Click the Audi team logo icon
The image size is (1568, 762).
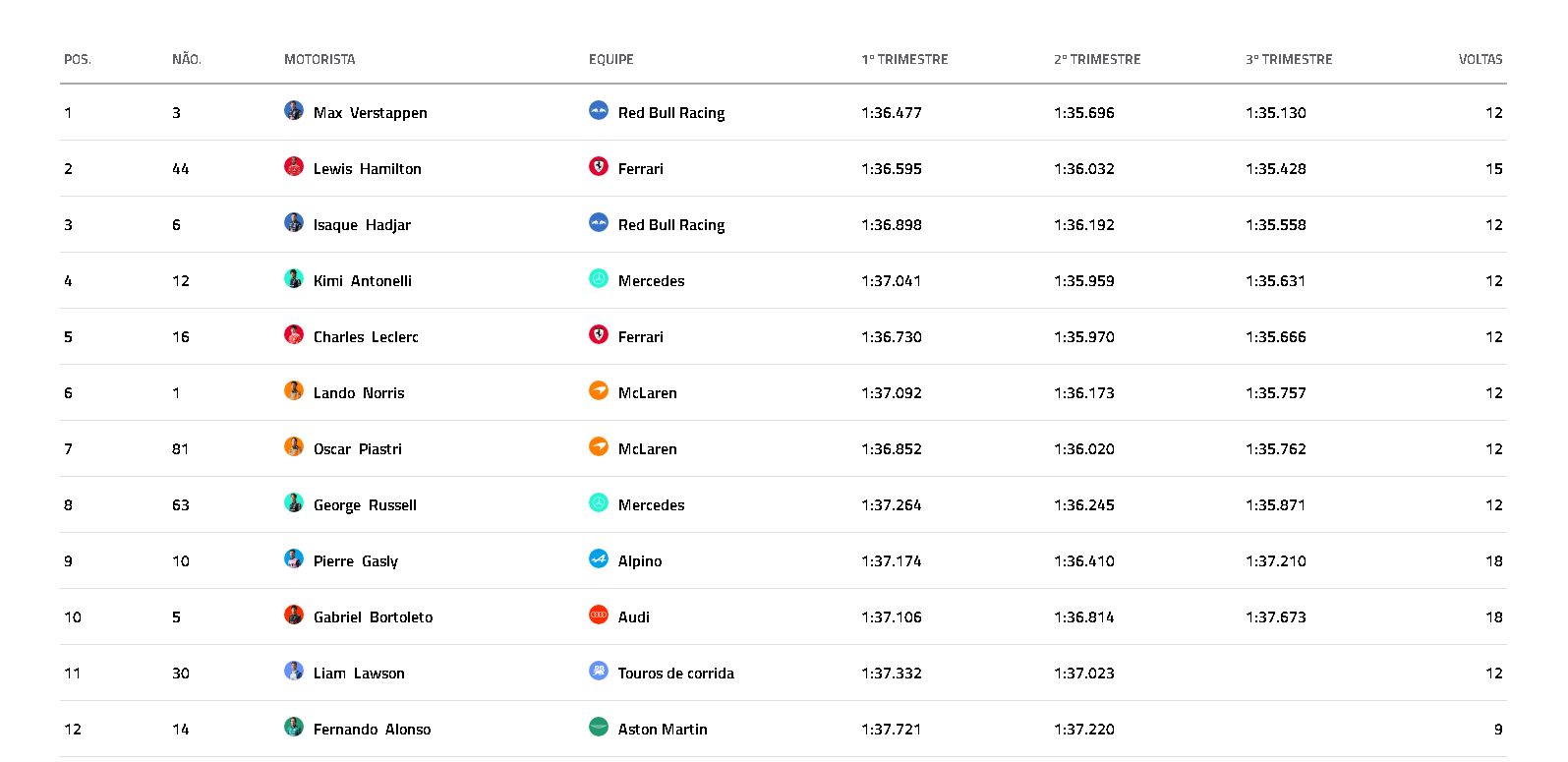click(599, 615)
